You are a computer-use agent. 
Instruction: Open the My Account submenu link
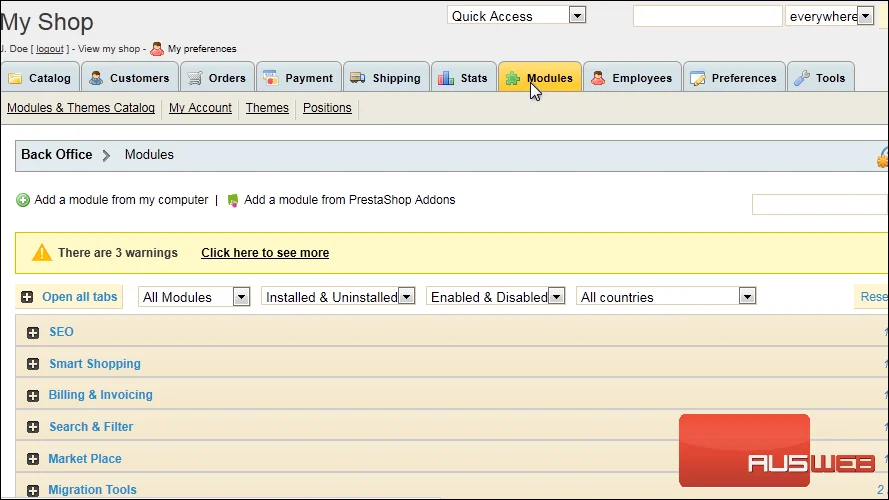pos(200,108)
